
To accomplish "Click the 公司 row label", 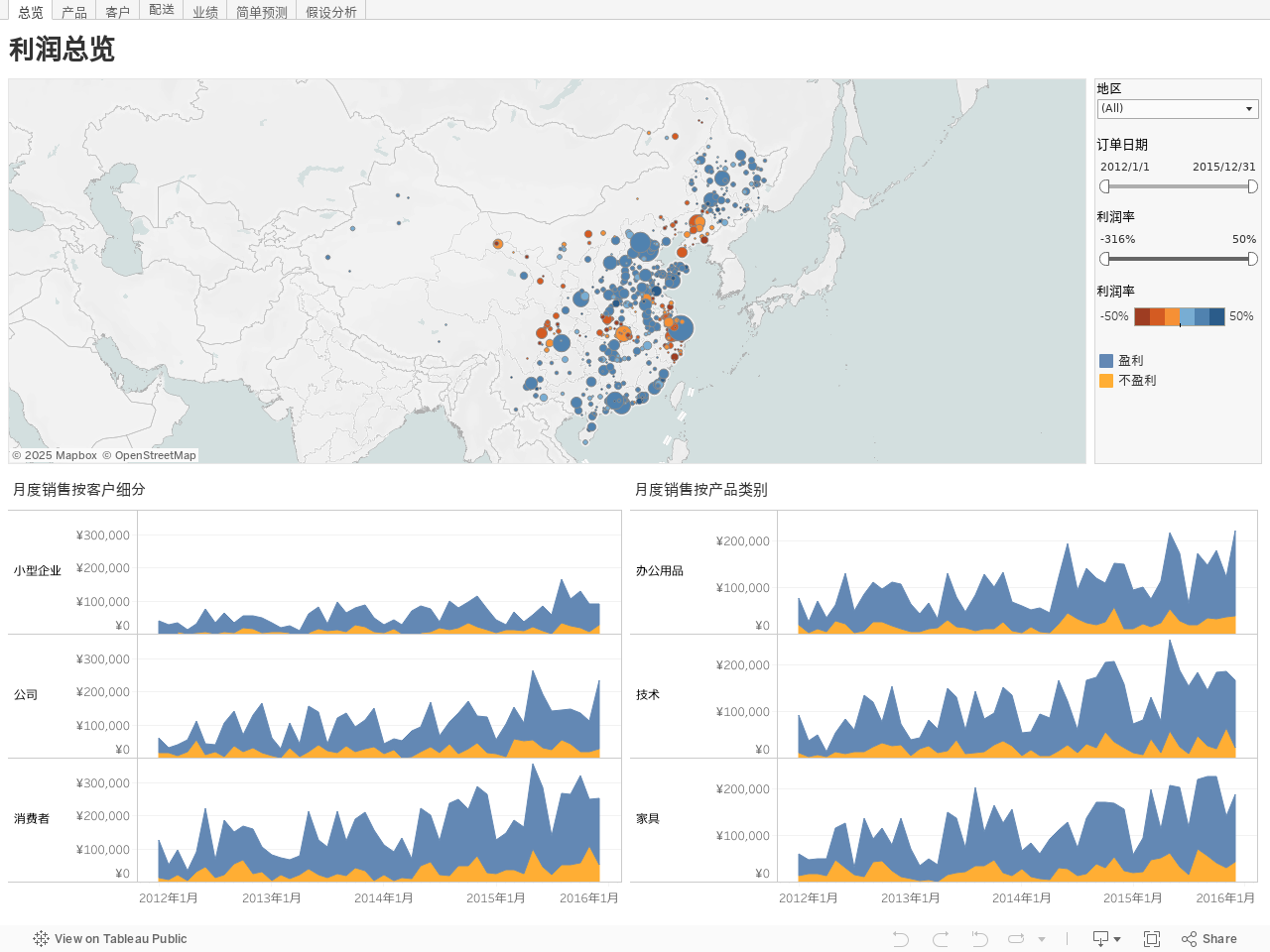I will click(26, 695).
